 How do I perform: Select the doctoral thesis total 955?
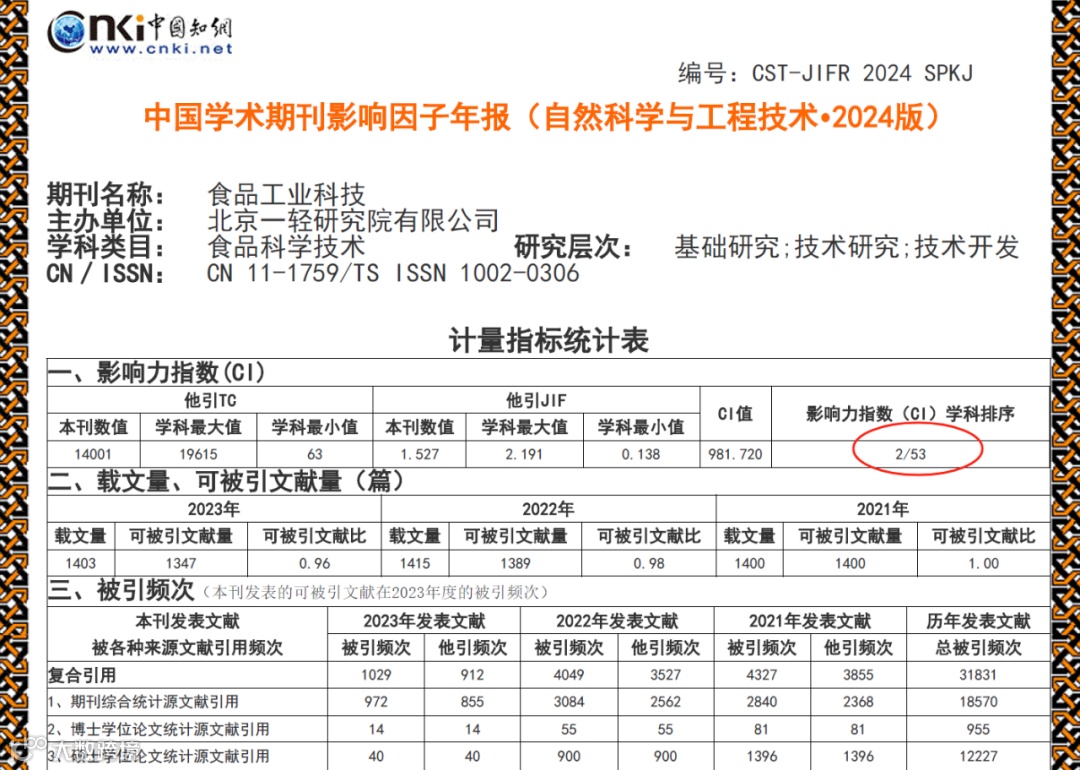pyautogui.click(x=978, y=729)
